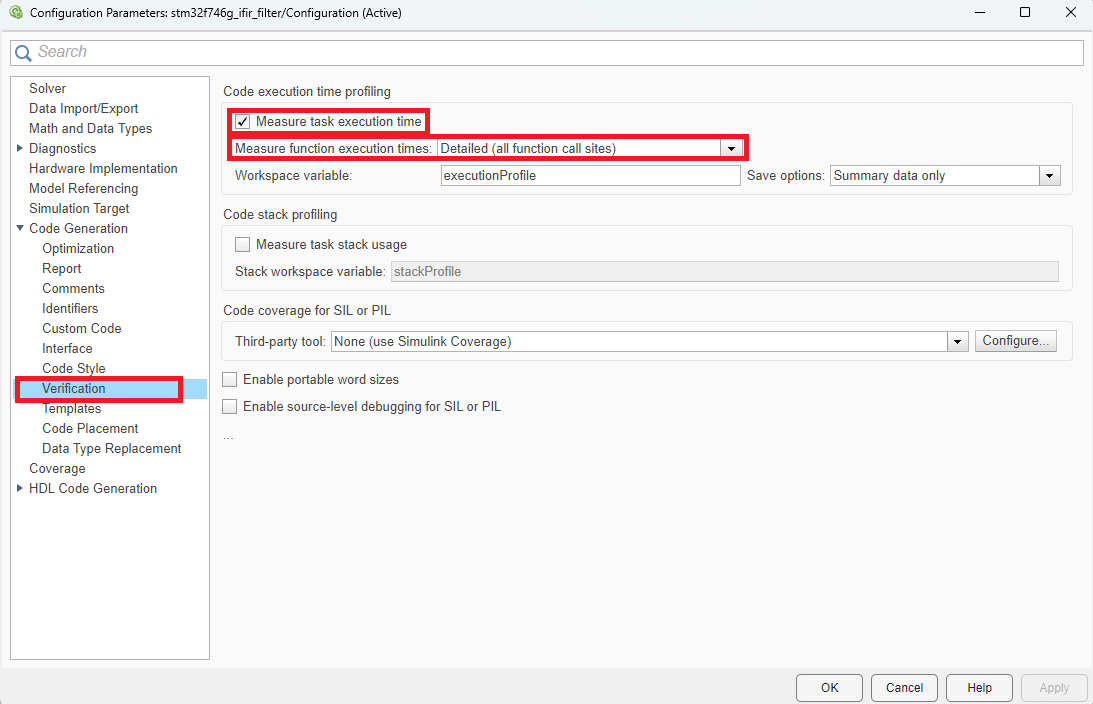Viewport: 1093px width, 704px height.
Task: Expand the Diagnostics tree node
Action: click(20, 149)
